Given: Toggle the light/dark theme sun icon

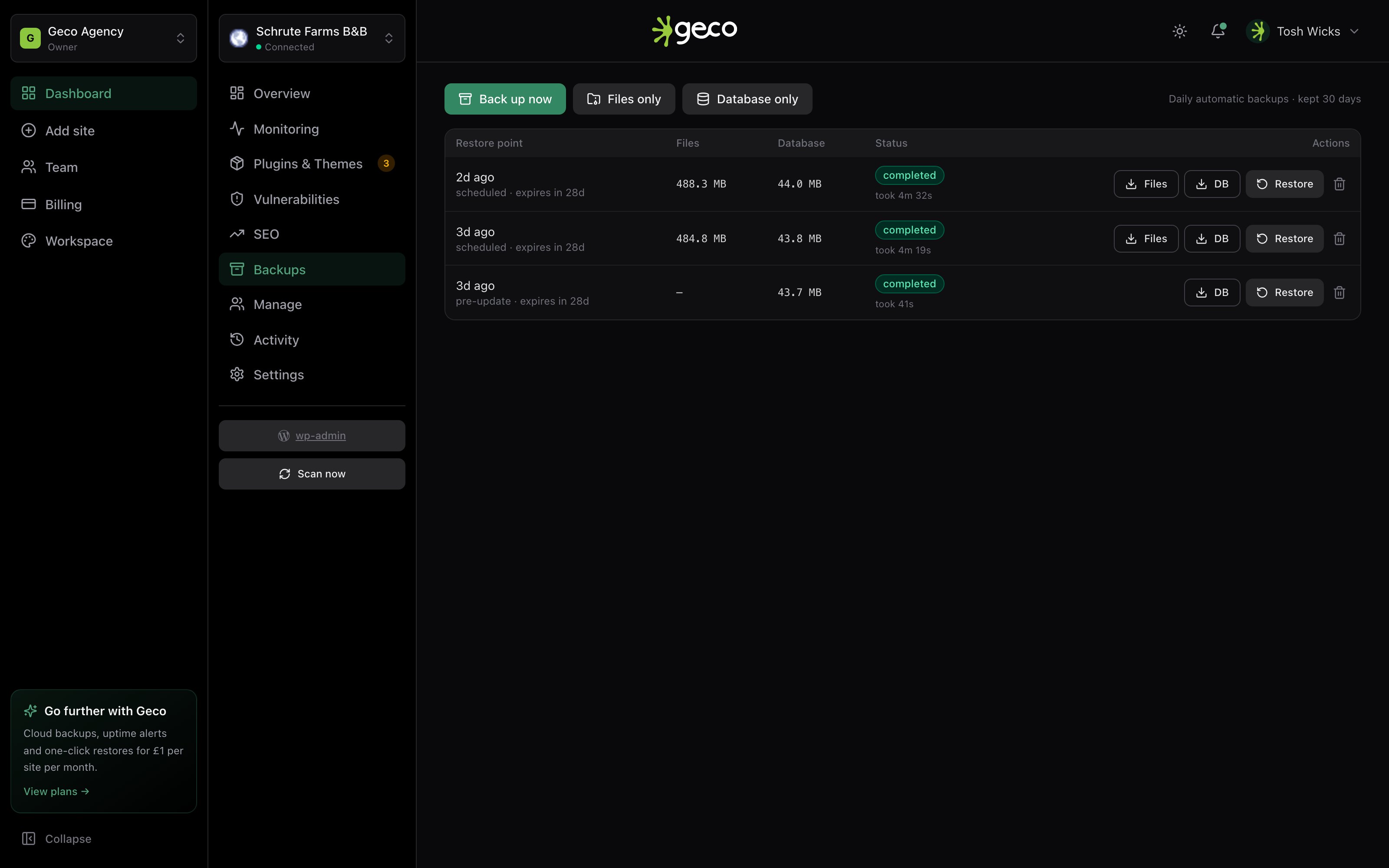Looking at the screenshot, I should coord(1179,31).
